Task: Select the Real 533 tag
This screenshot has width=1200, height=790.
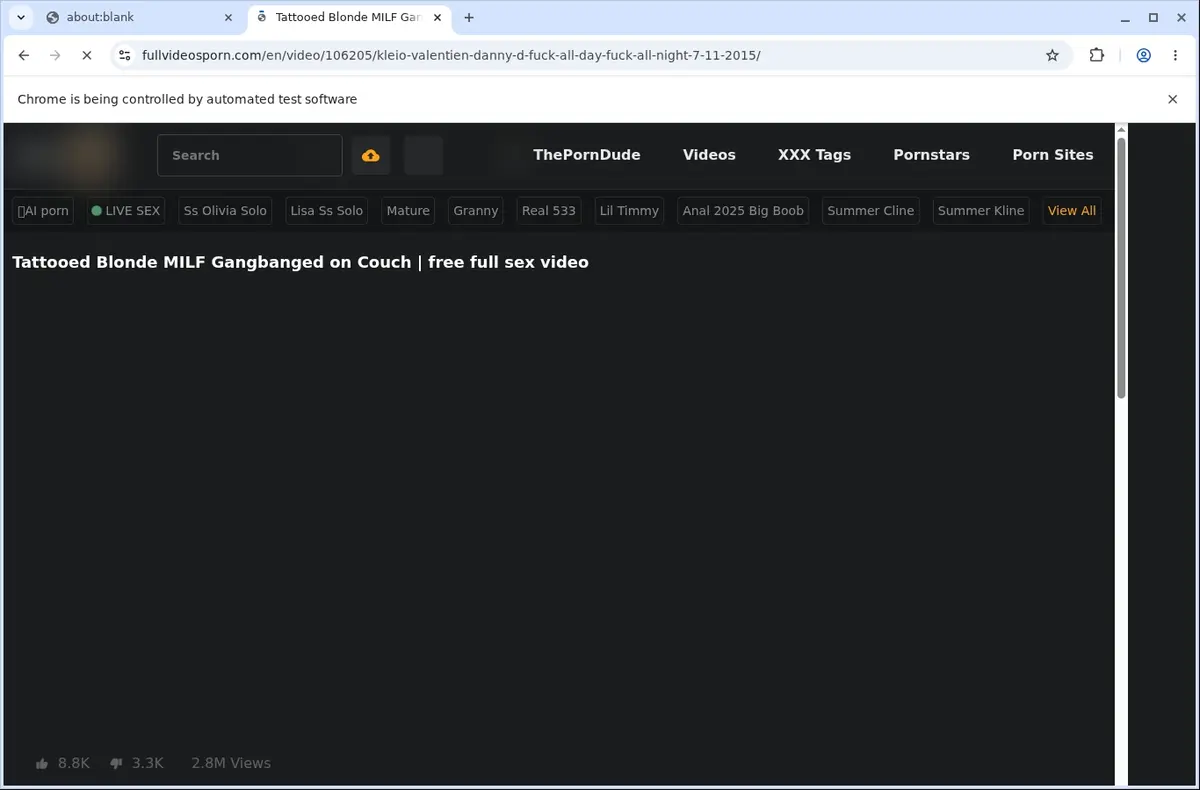Action: point(549,211)
